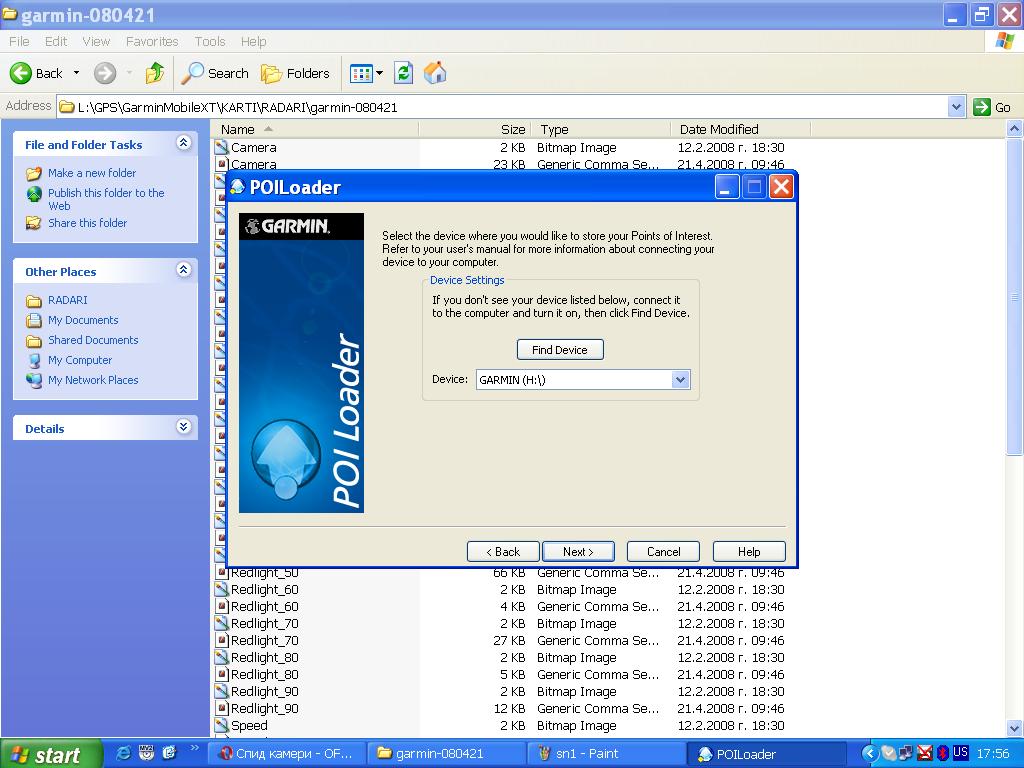The height and width of the screenshot is (768, 1024).
Task: Collapse File and Folder Tasks panel
Action: 184,144
